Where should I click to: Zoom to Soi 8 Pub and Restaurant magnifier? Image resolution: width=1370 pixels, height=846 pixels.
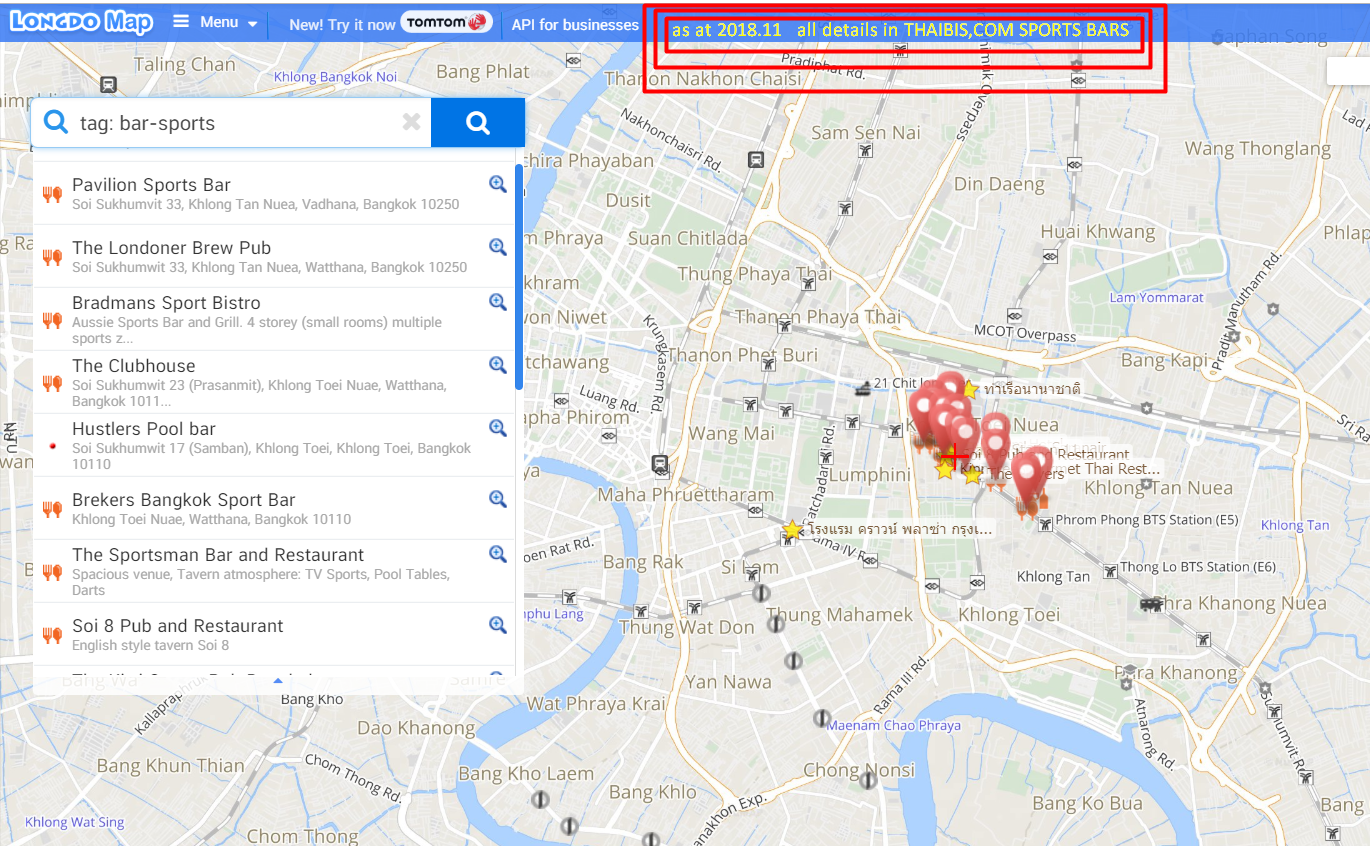[x=498, y=625]
